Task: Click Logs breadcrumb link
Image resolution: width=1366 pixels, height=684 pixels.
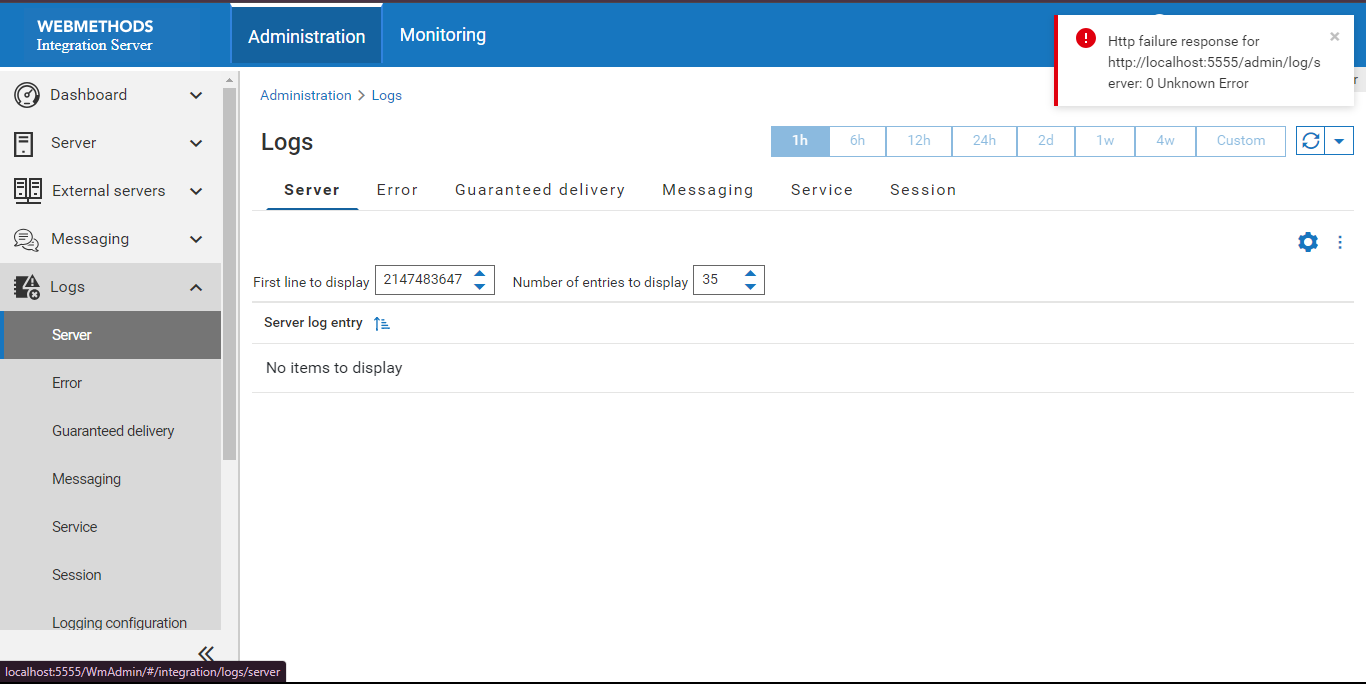Action: (387, 96)
